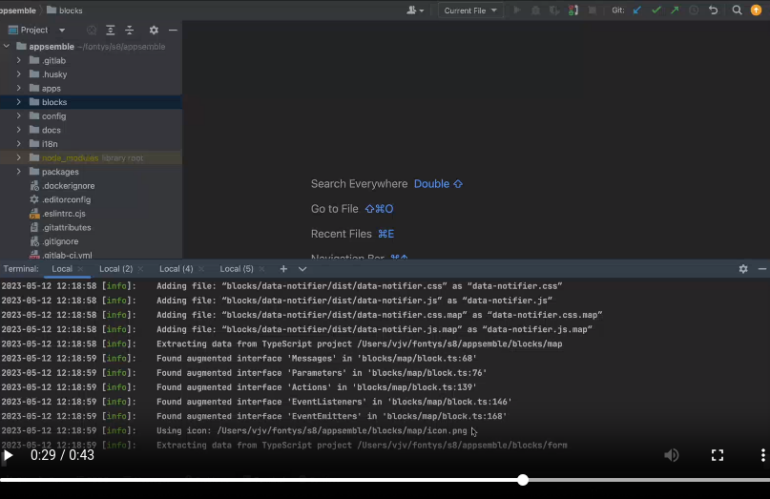Click the Debug bug icon
Image resolution: width=770 pixels, height=499 pixels.
pos(535,10)
